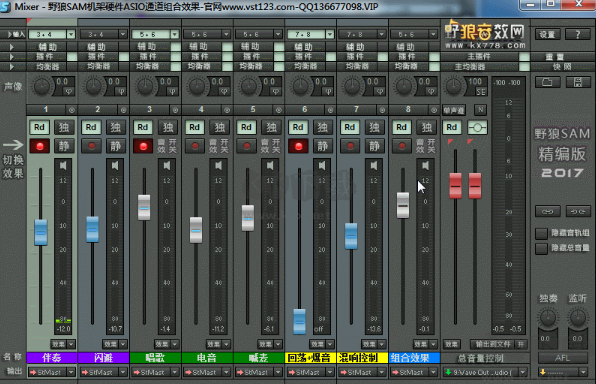Click the circle icon beside channel number 2

[x=123, y=110]
